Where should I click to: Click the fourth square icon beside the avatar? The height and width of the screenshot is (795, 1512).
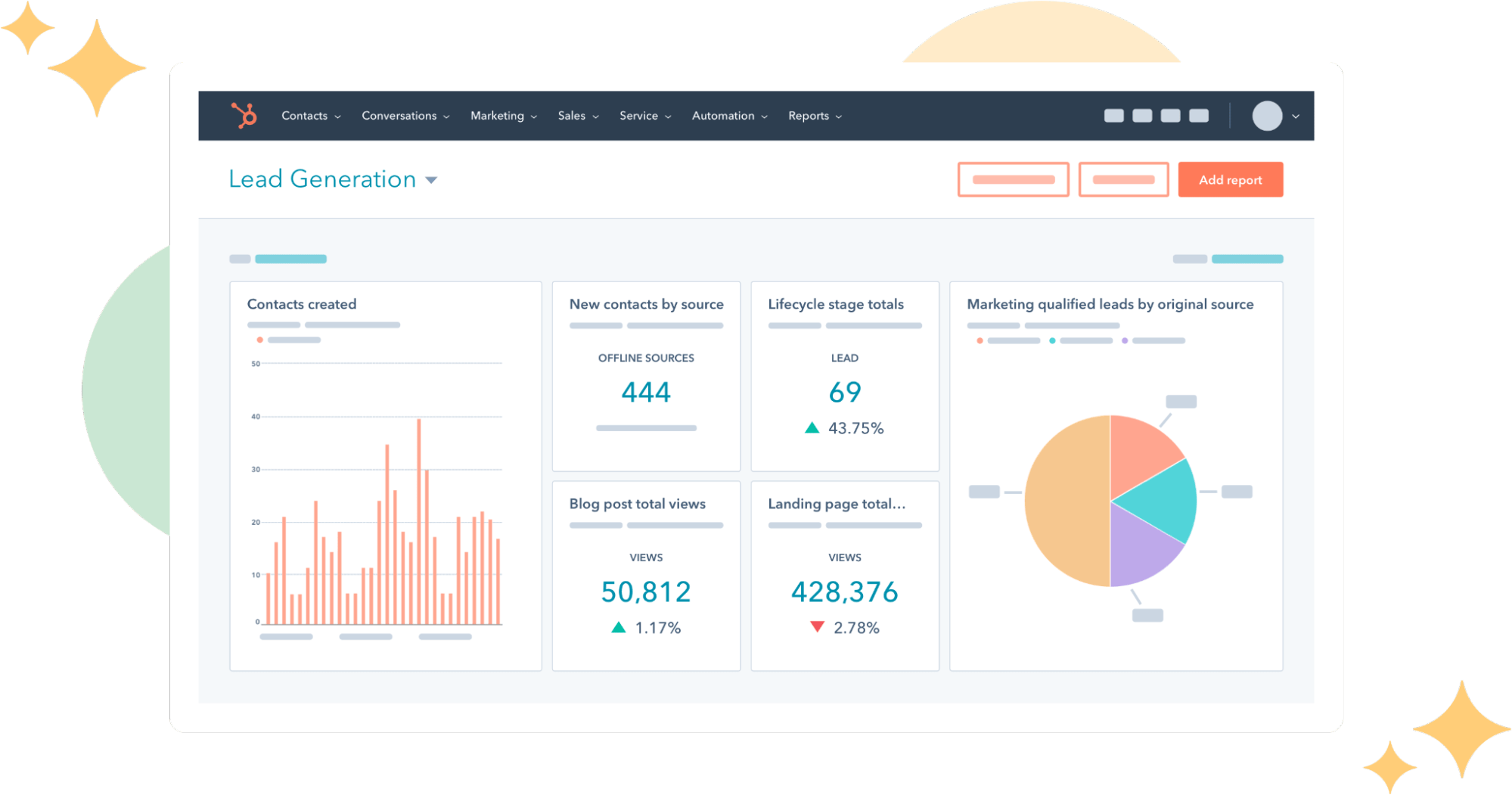[x=1197, y=115]
